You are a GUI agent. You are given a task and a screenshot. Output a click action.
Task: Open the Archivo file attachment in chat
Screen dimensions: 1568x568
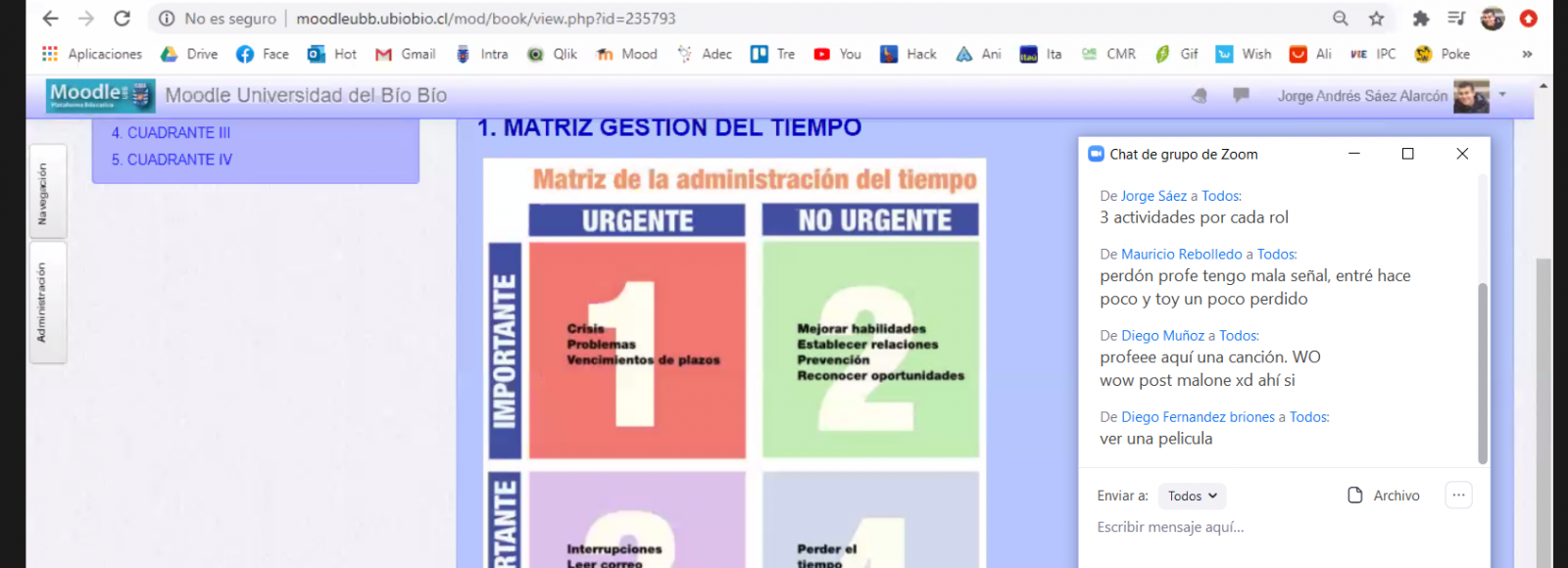coord(1384,496)
